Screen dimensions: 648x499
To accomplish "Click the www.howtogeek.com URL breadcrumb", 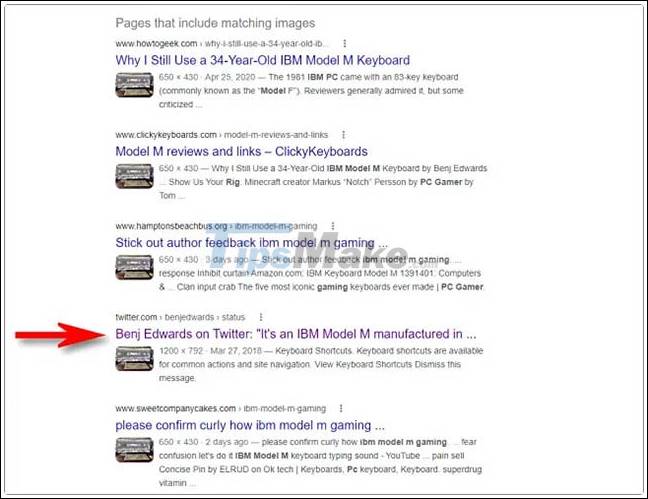I will click(x=222, y=43).
